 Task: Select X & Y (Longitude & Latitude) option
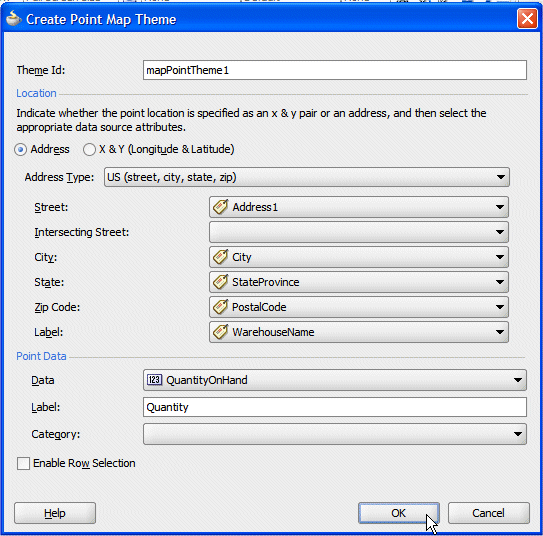click(89, 150)
